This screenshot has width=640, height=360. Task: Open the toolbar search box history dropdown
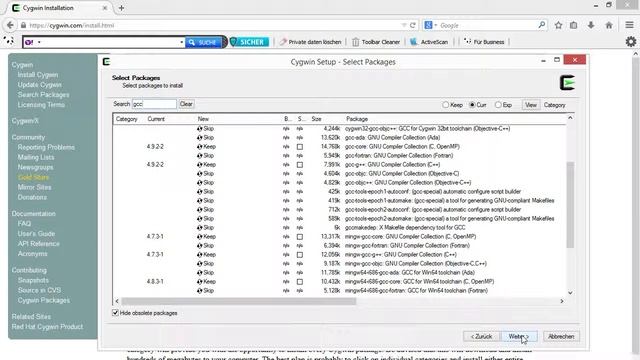pyautogui.click(x=182, y=42)
